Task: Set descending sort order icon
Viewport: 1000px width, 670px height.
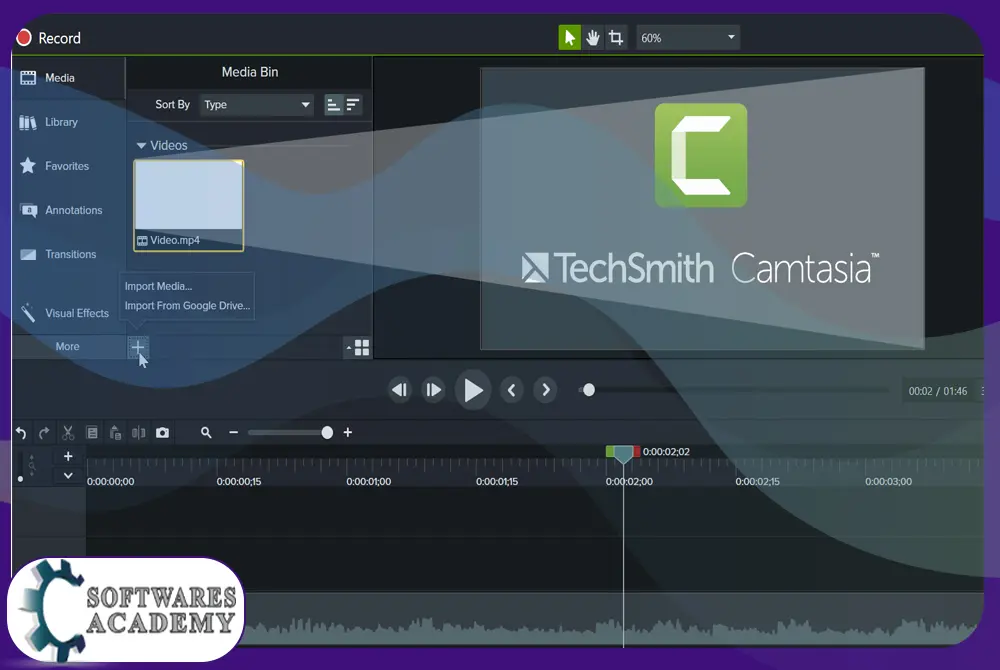Action: 353,105
